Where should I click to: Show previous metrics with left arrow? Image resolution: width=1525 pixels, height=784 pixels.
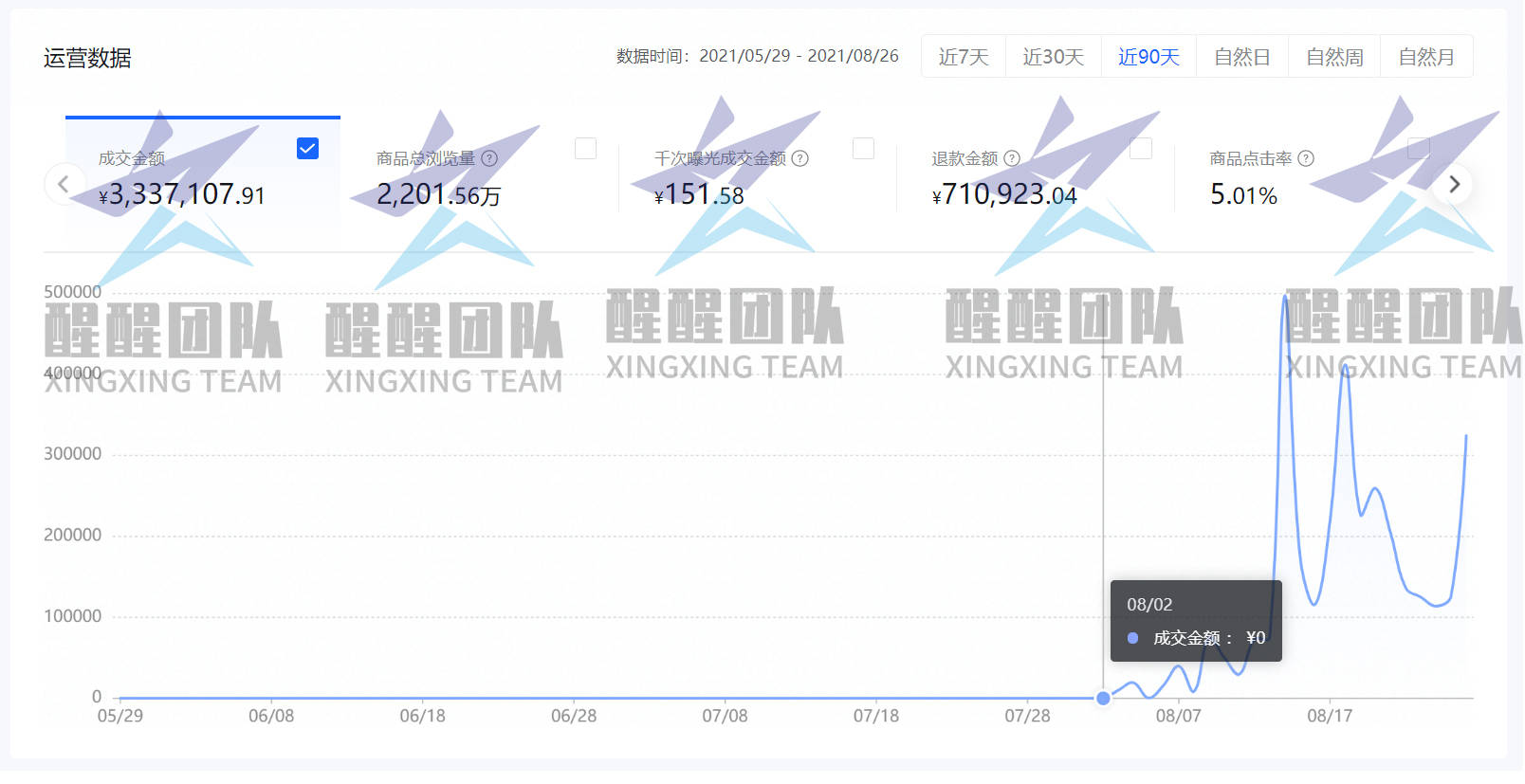pos(64,184)
